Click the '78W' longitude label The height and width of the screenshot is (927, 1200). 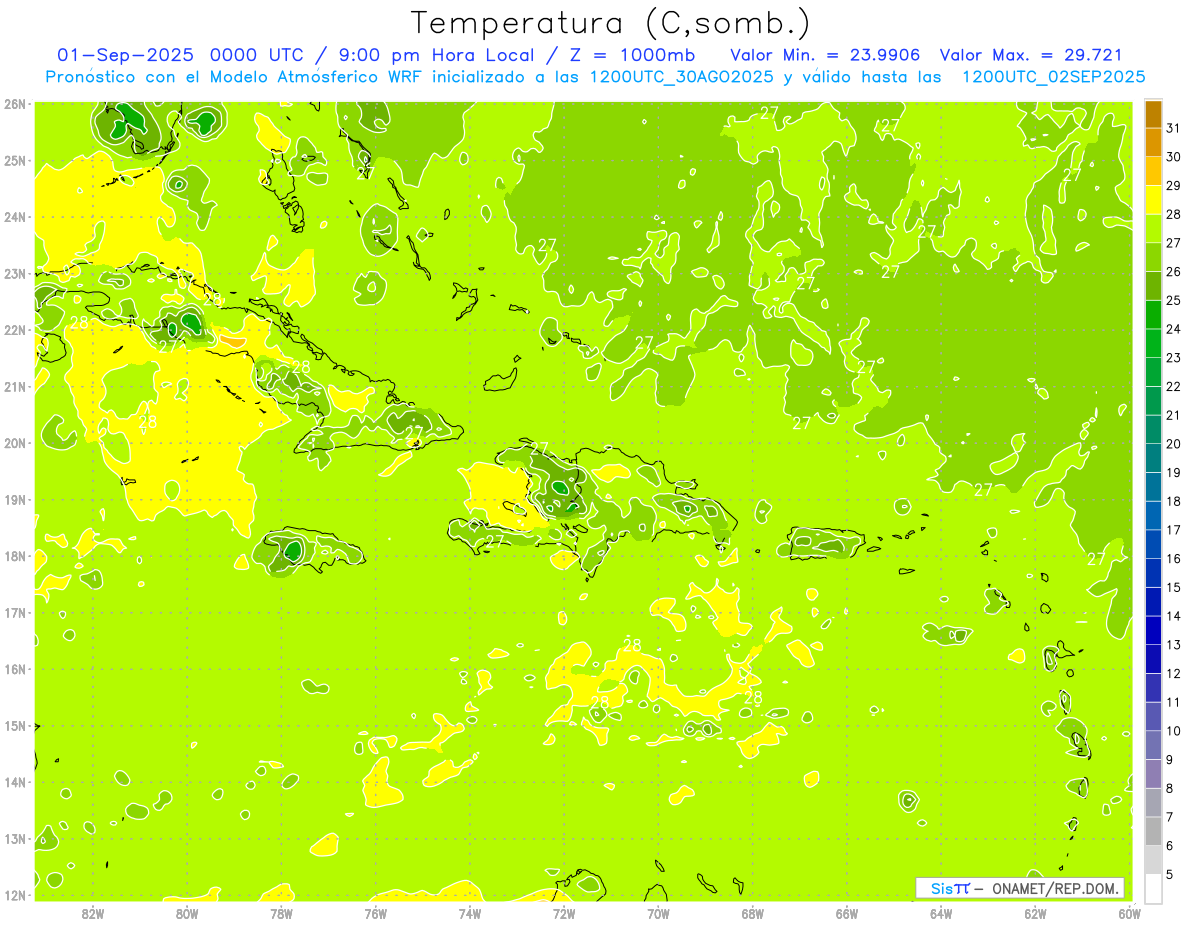click(x=281, y=913)
